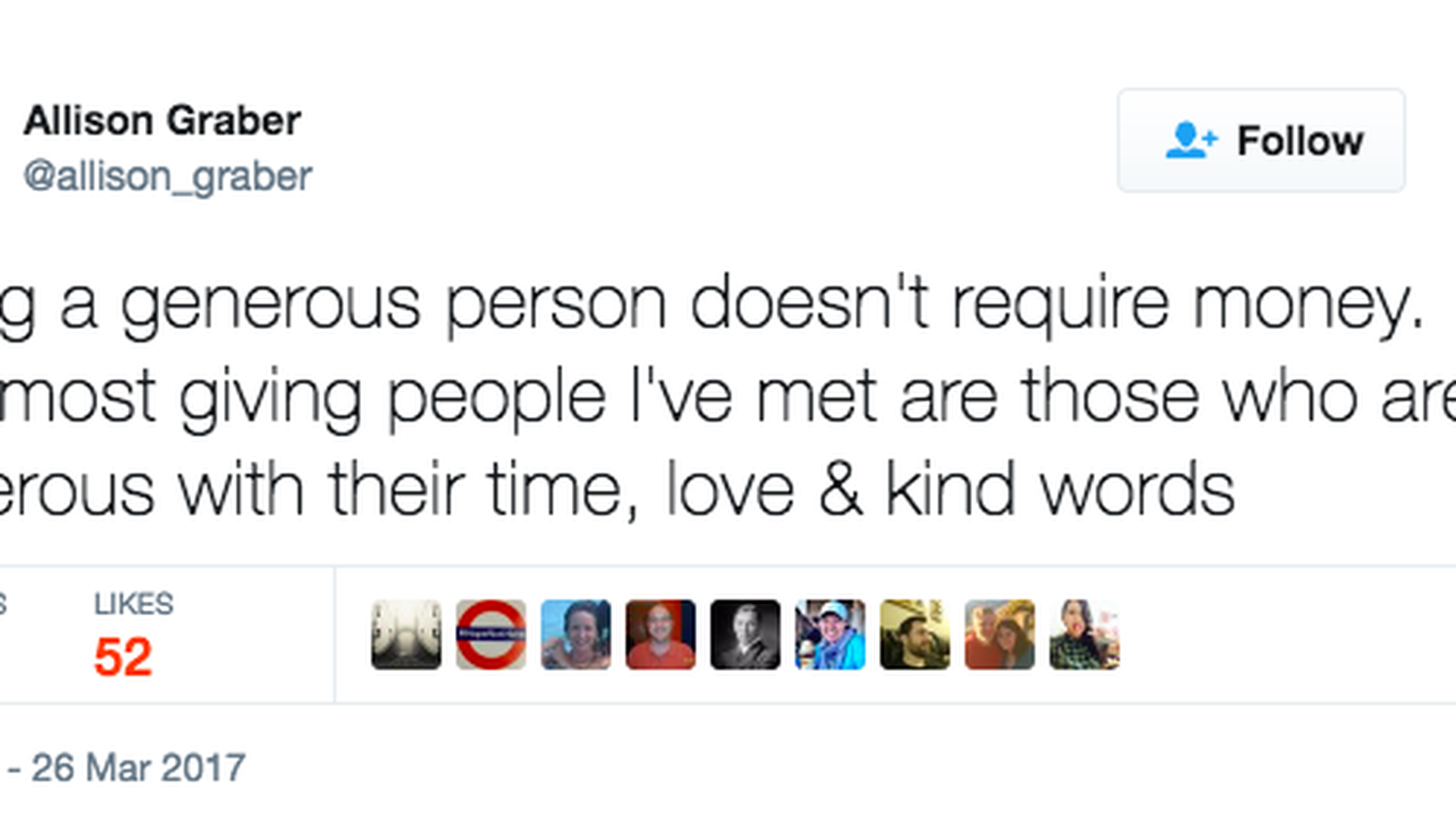
Task: Click the black-and-white portrait avatar
Action: pos(745,635)
